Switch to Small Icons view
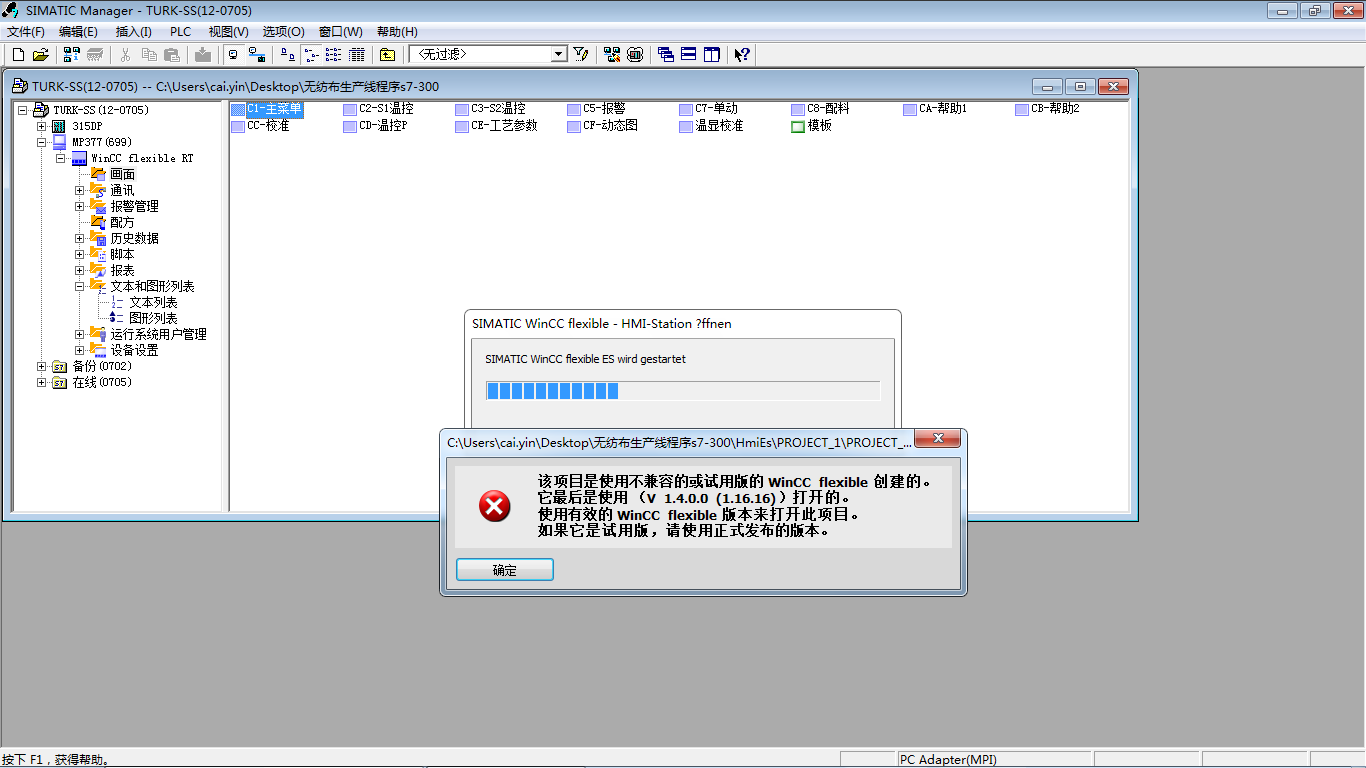The image size is (1366, 768). pyautogui.click(x=311, y=54)
